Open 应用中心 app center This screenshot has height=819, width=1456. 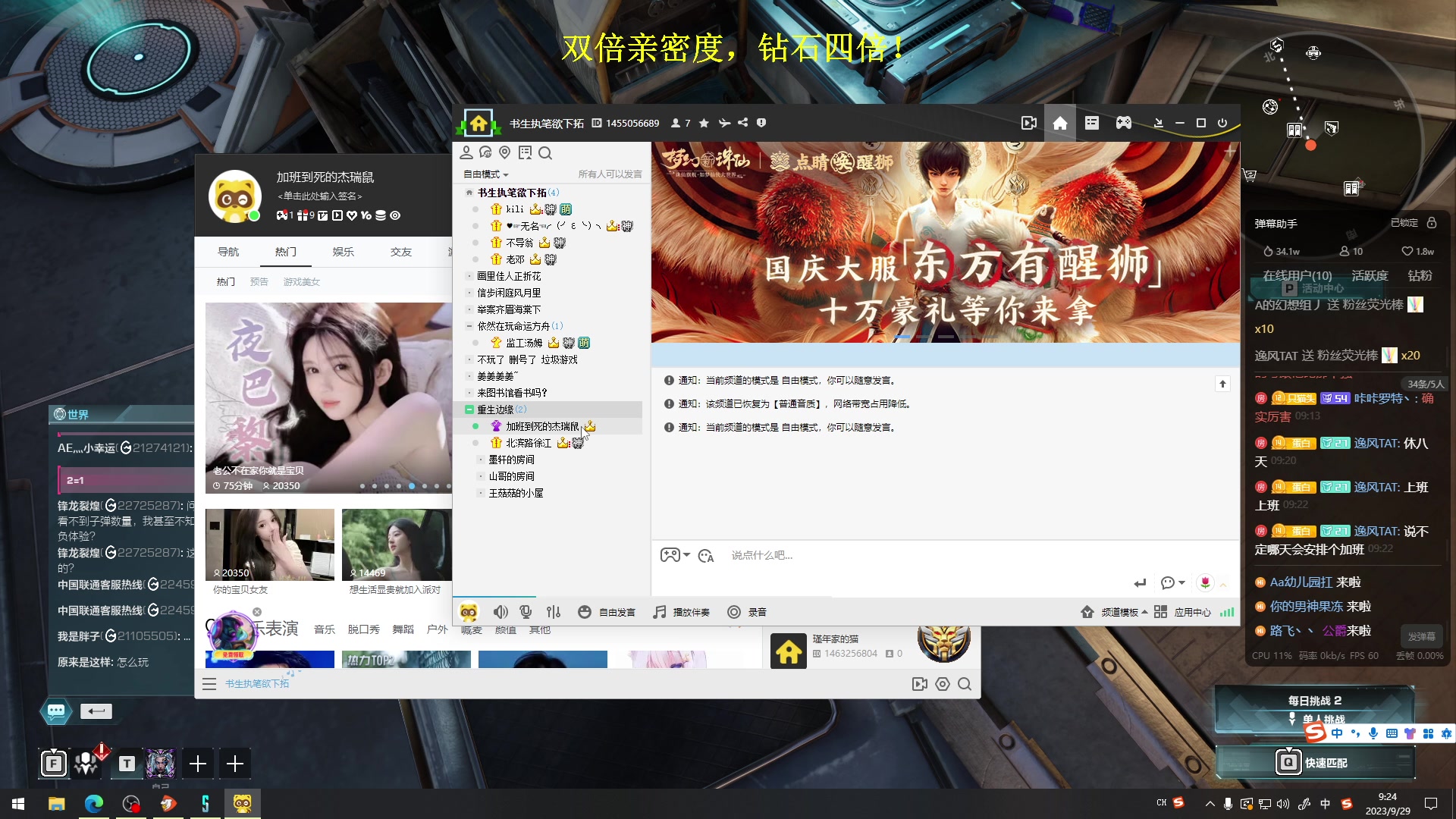[1183, 612]
